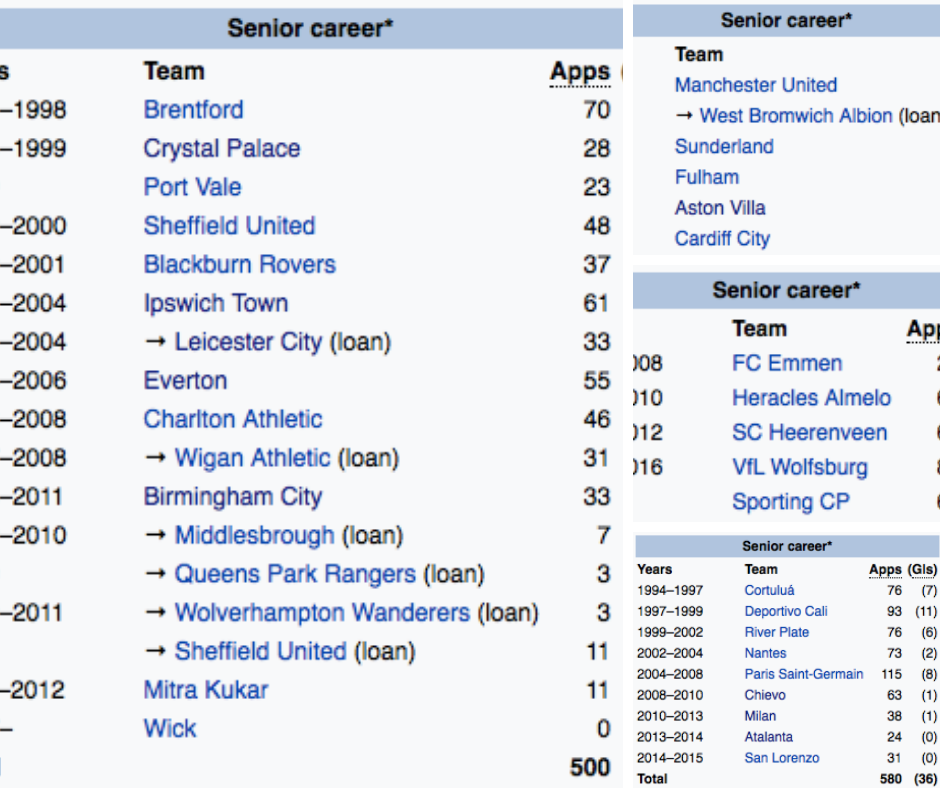Follow the Port Vale link
Viewport: 940px width, 788px height.
(192, 187)
